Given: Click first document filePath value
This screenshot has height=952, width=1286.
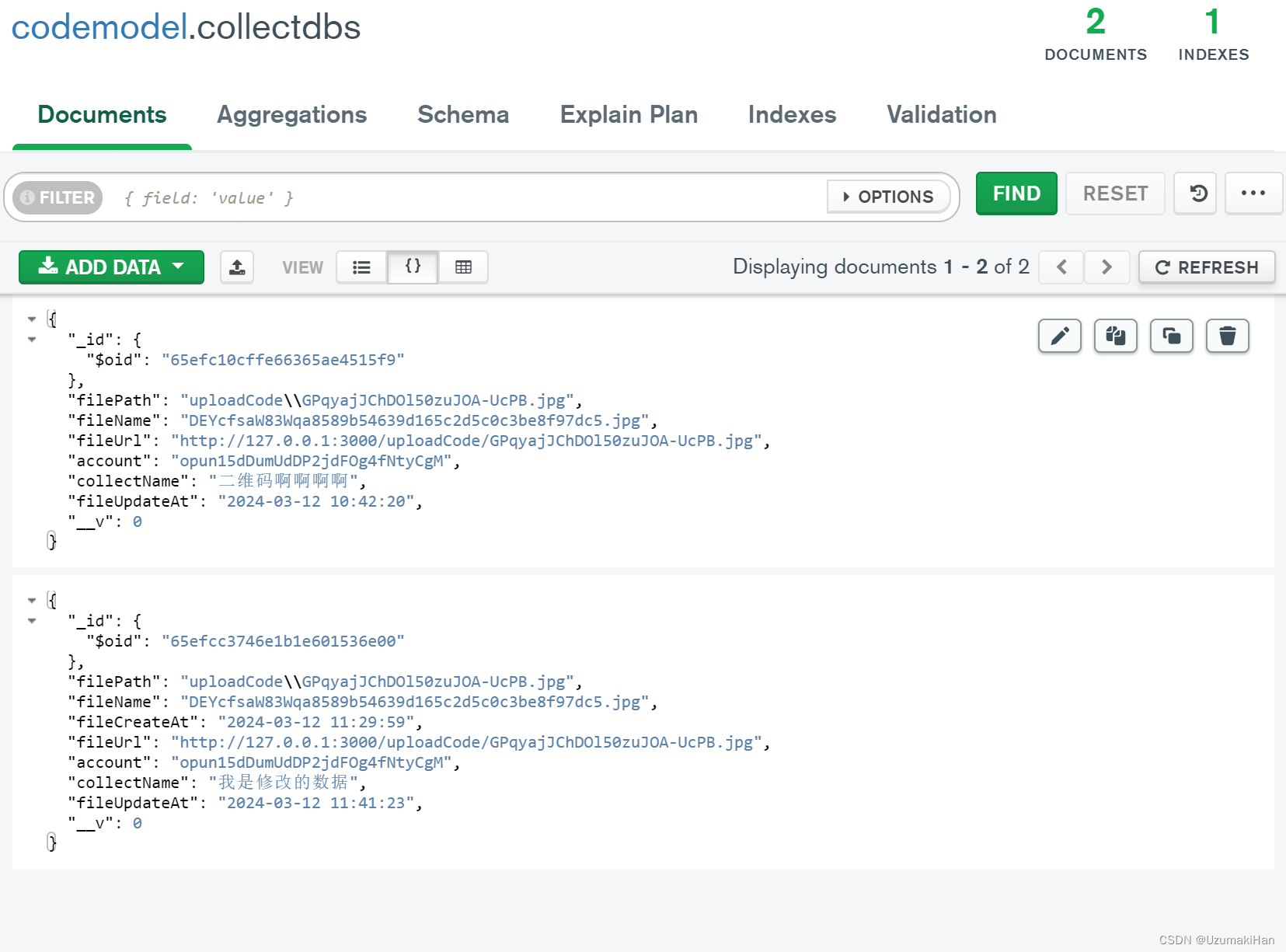Looking at the screenshot, I should point(378,400).
